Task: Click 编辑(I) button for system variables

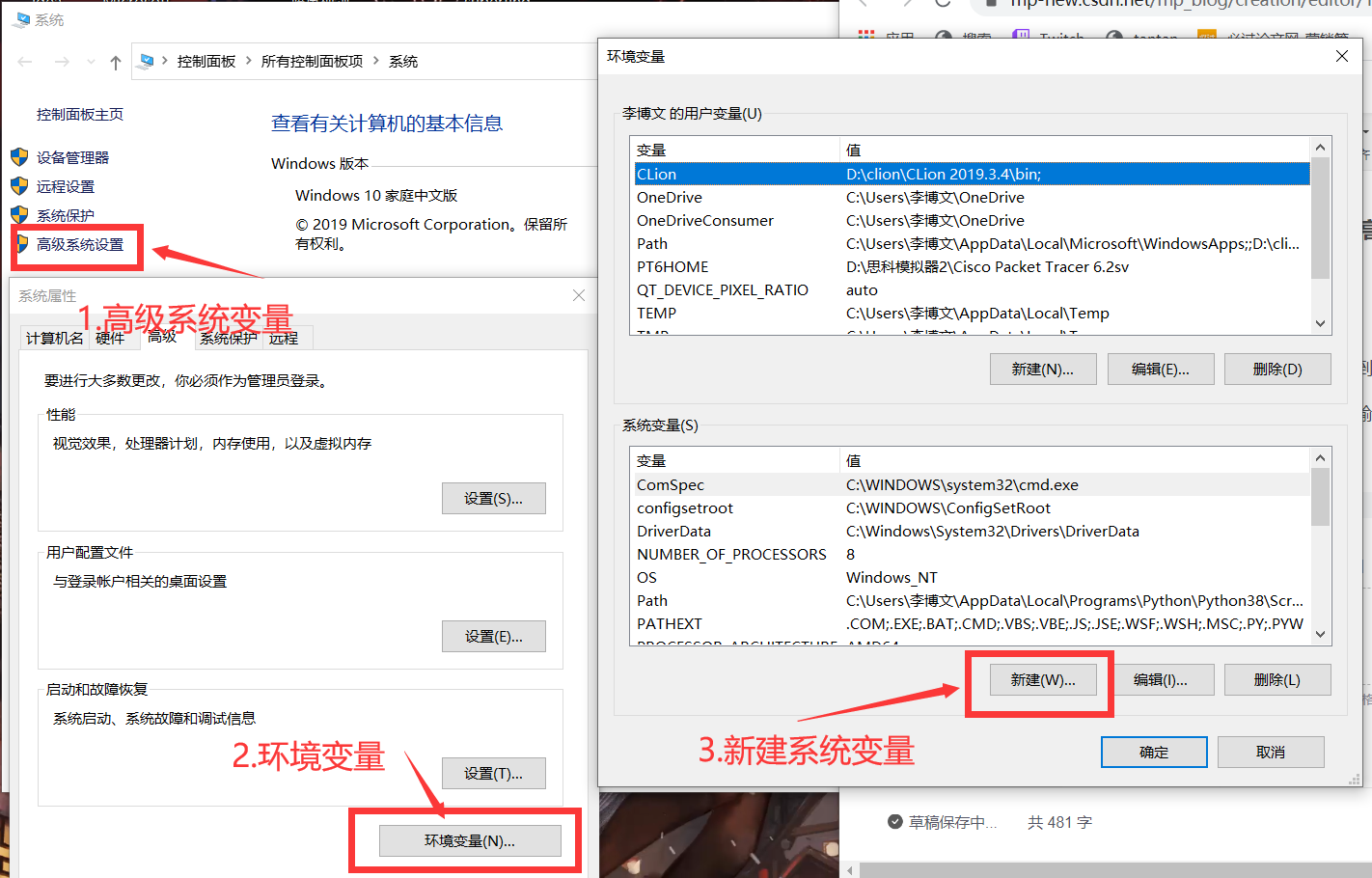Action: click(1161, 680)
